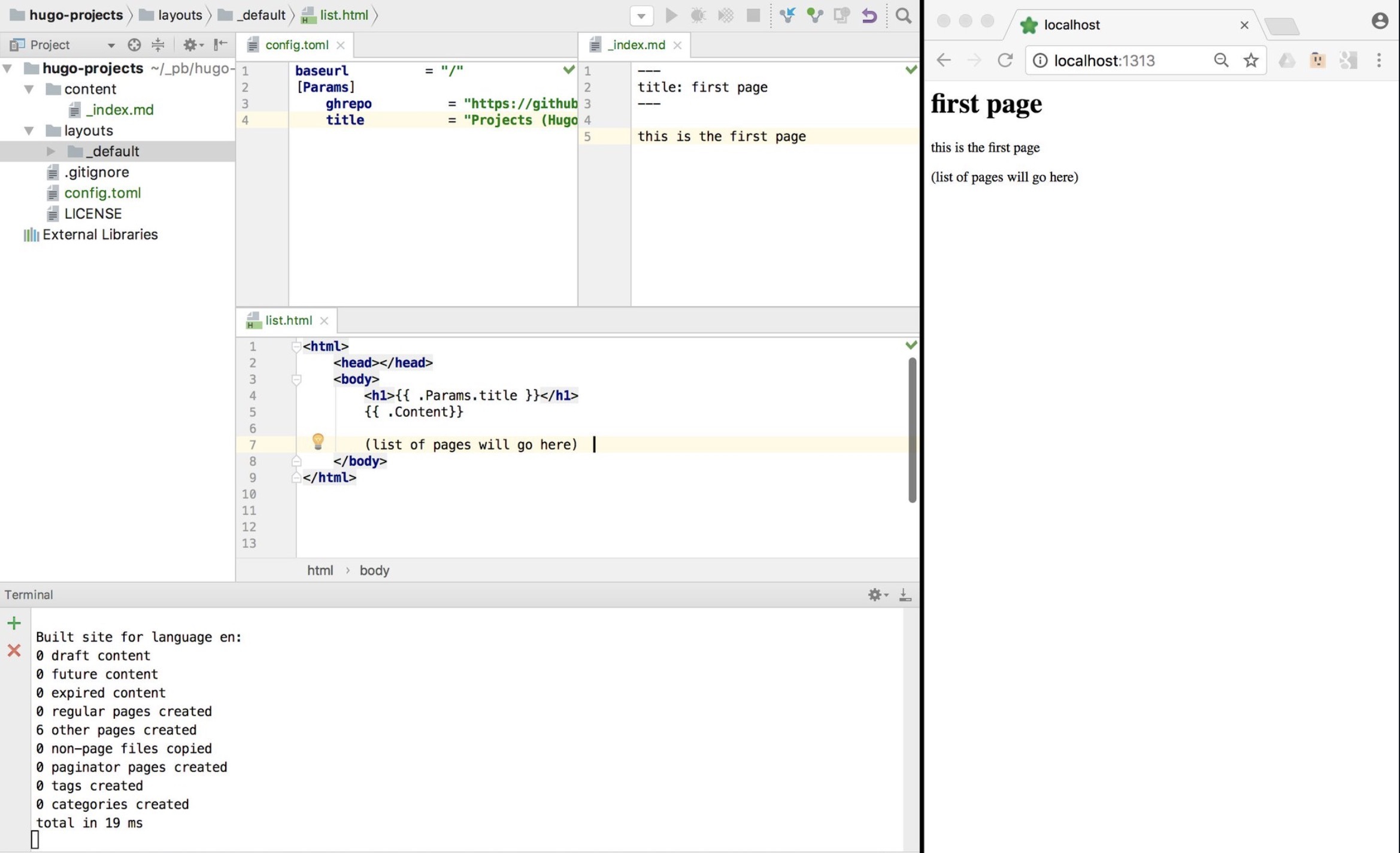This screenshot has height=853, width=1400.
Task: Close terminal session with red X
Action: [x=14, y=651]
